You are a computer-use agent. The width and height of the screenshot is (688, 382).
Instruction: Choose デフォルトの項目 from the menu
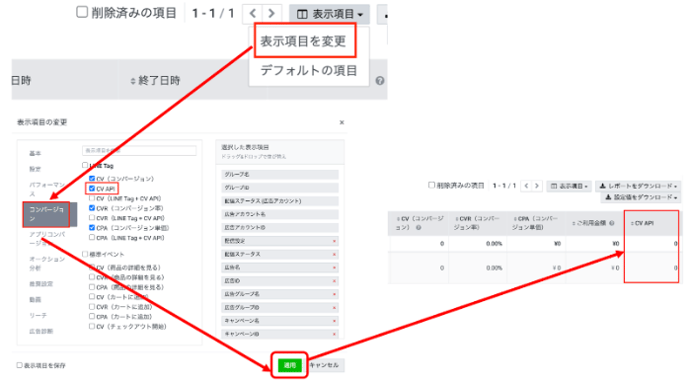click(x=309, y=70)
